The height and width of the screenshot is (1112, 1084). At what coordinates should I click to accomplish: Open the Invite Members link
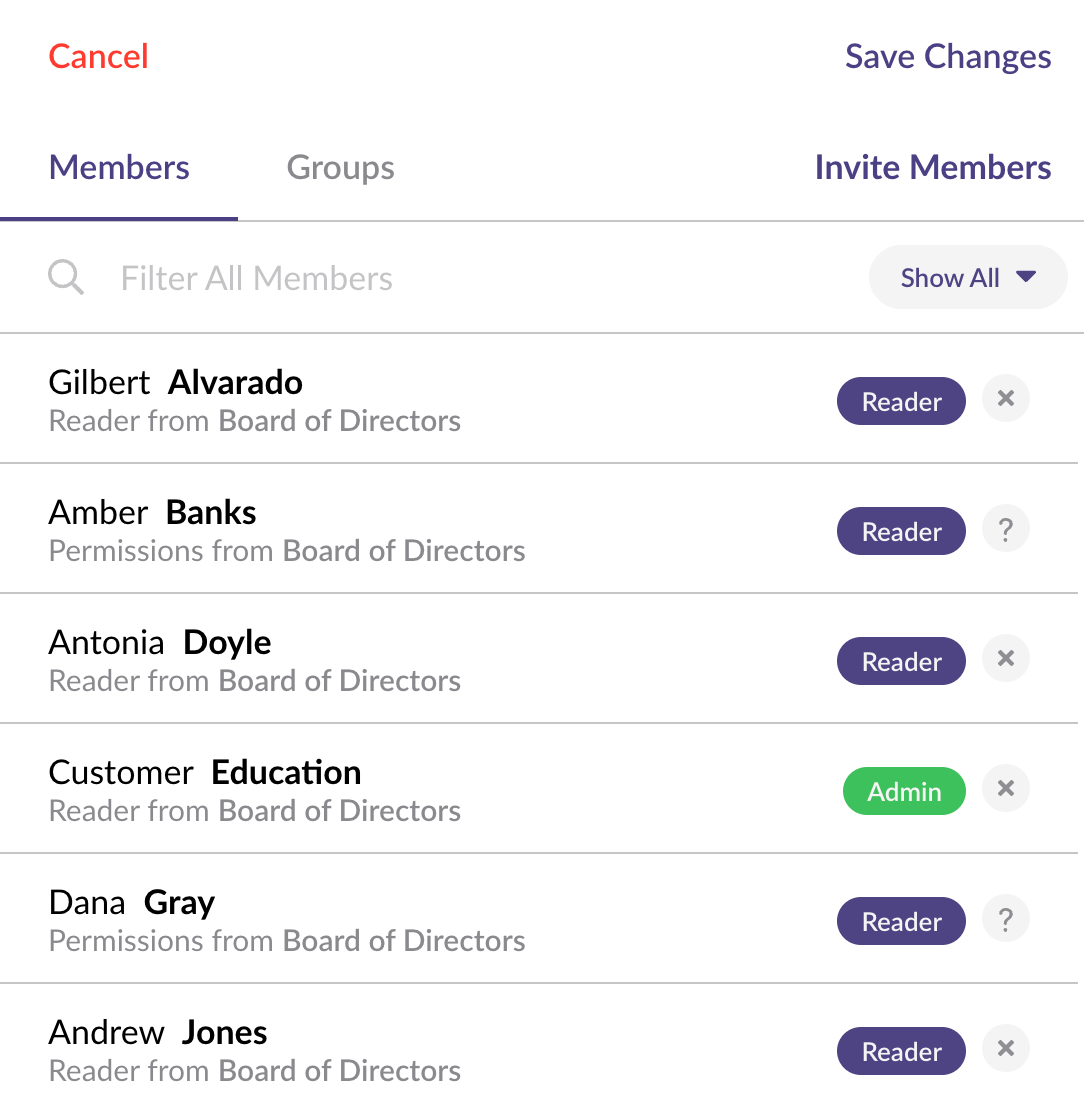point(932,167)
